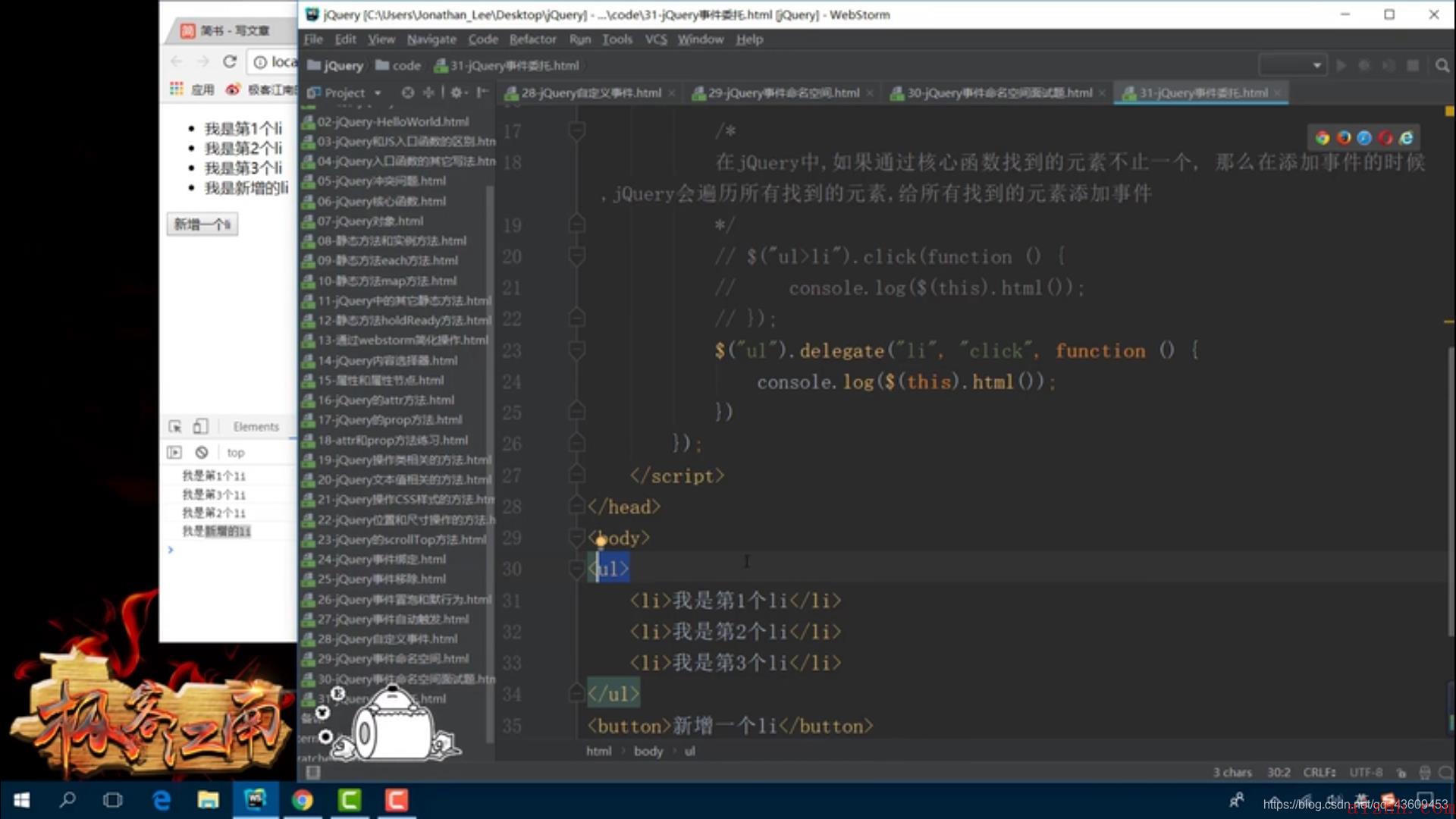Click the 30:2 cursor position in status bar

coord(1279,773)
